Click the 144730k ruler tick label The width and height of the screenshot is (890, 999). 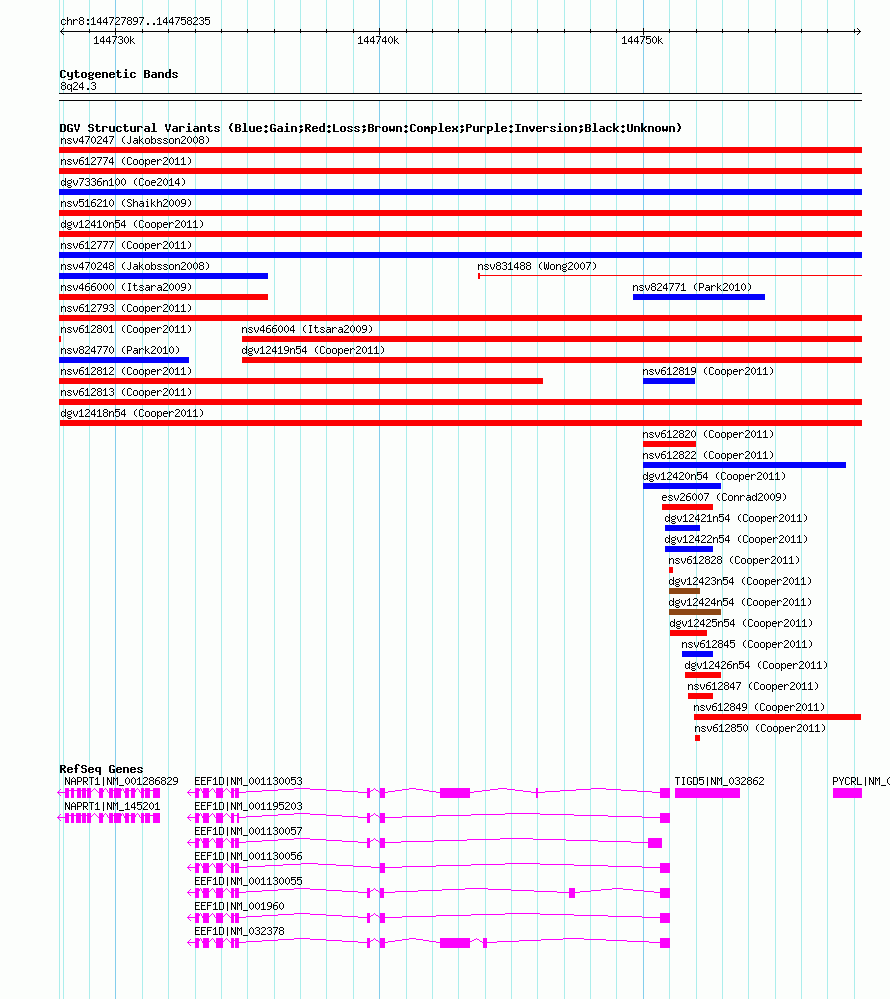114,41
